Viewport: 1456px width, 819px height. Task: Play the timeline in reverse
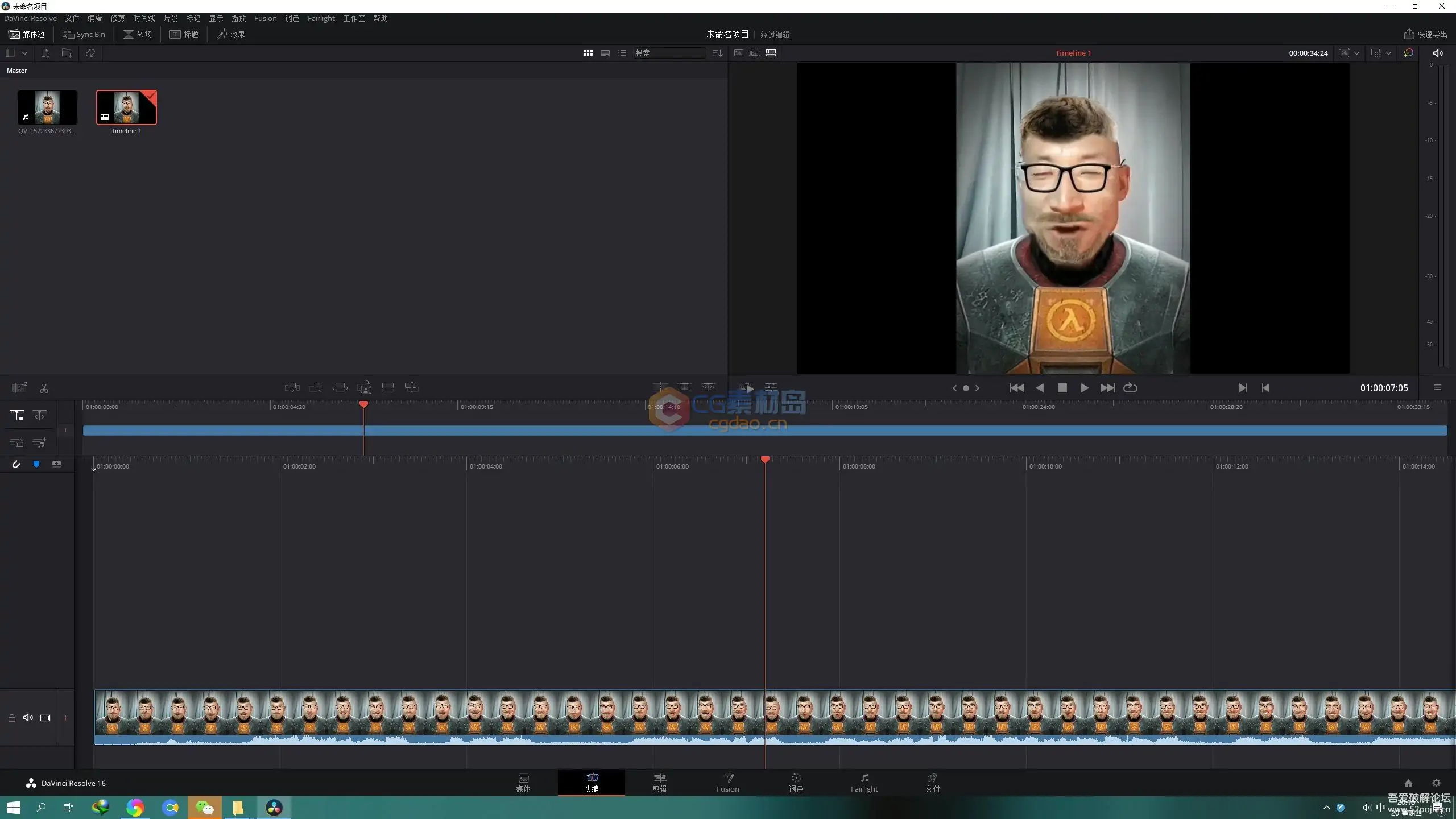[x=1040, y=388]
